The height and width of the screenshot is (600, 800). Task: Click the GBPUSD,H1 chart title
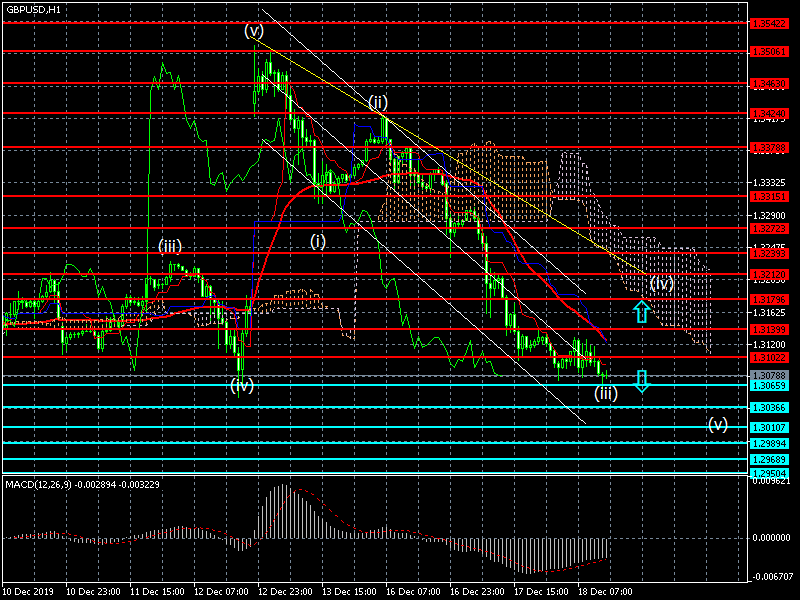click(x=32, y=9)
